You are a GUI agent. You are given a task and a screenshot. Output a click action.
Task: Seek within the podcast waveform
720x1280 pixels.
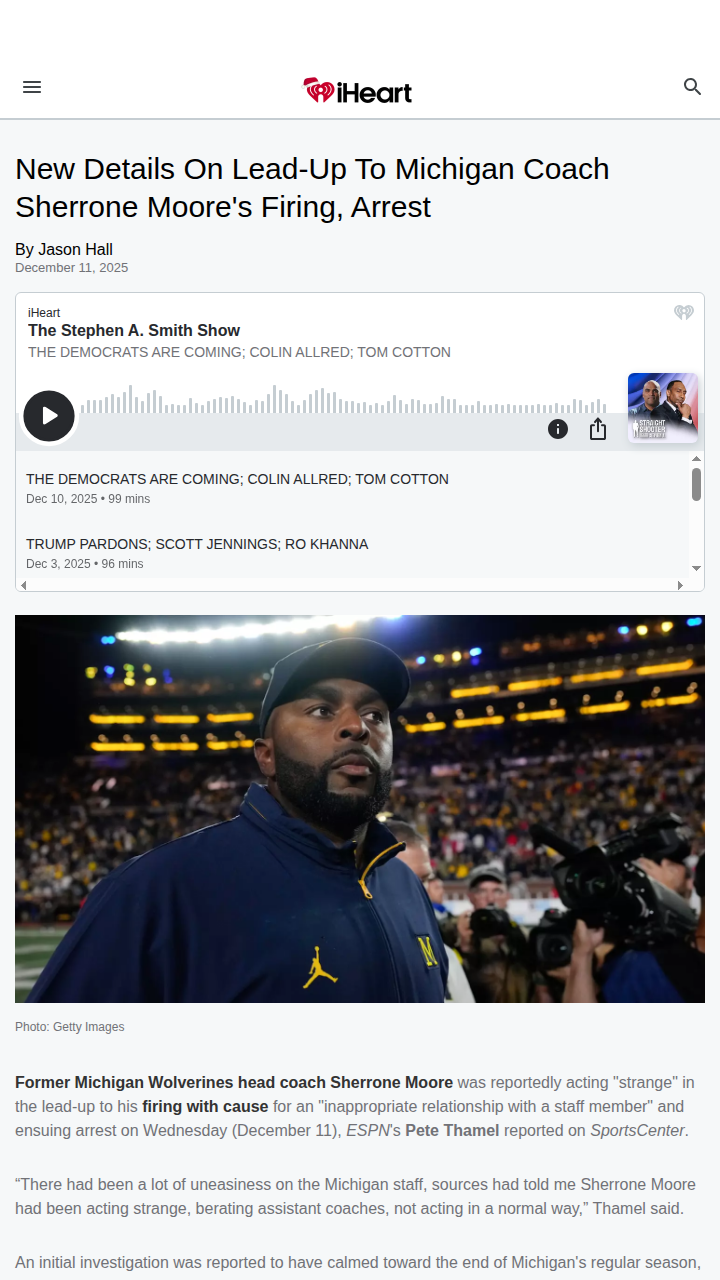click(x=343, y=399)
